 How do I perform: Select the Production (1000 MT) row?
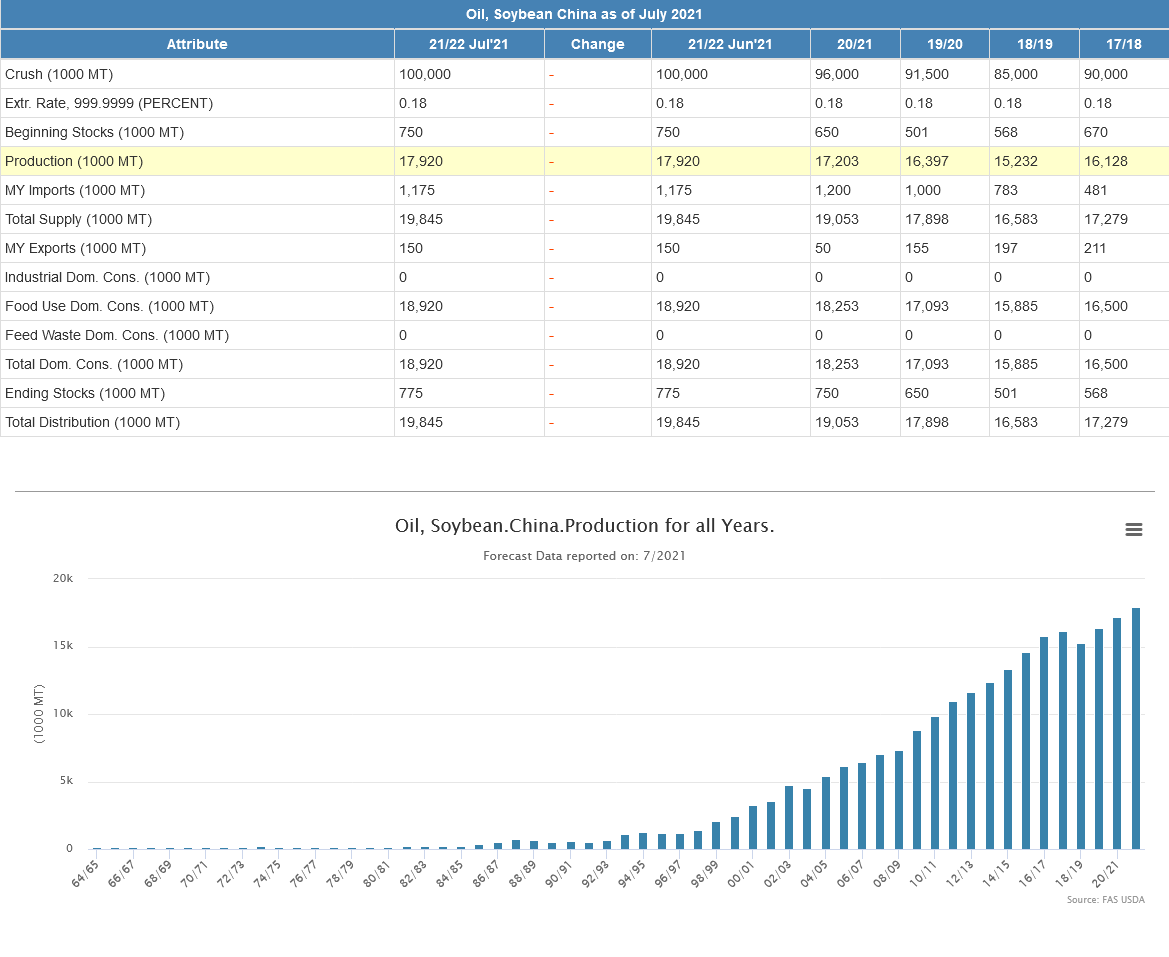pyautogui.click(x=74, y=161)
